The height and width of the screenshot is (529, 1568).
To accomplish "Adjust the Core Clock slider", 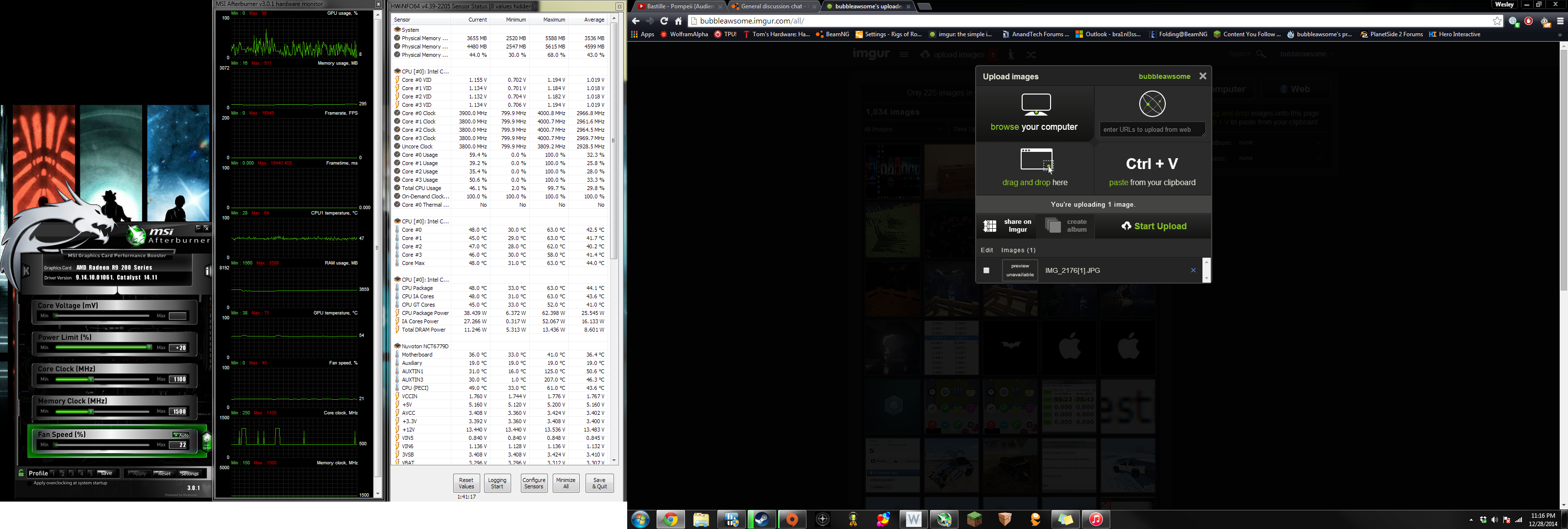I will pos(102,379).
